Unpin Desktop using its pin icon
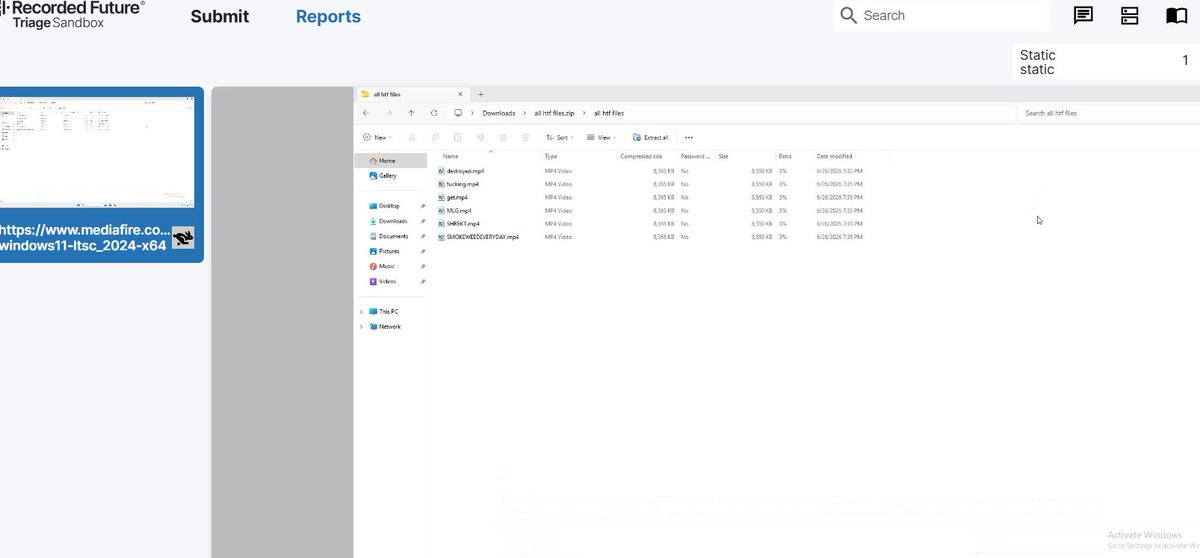 pyautogui.click(x=423, y=206)
